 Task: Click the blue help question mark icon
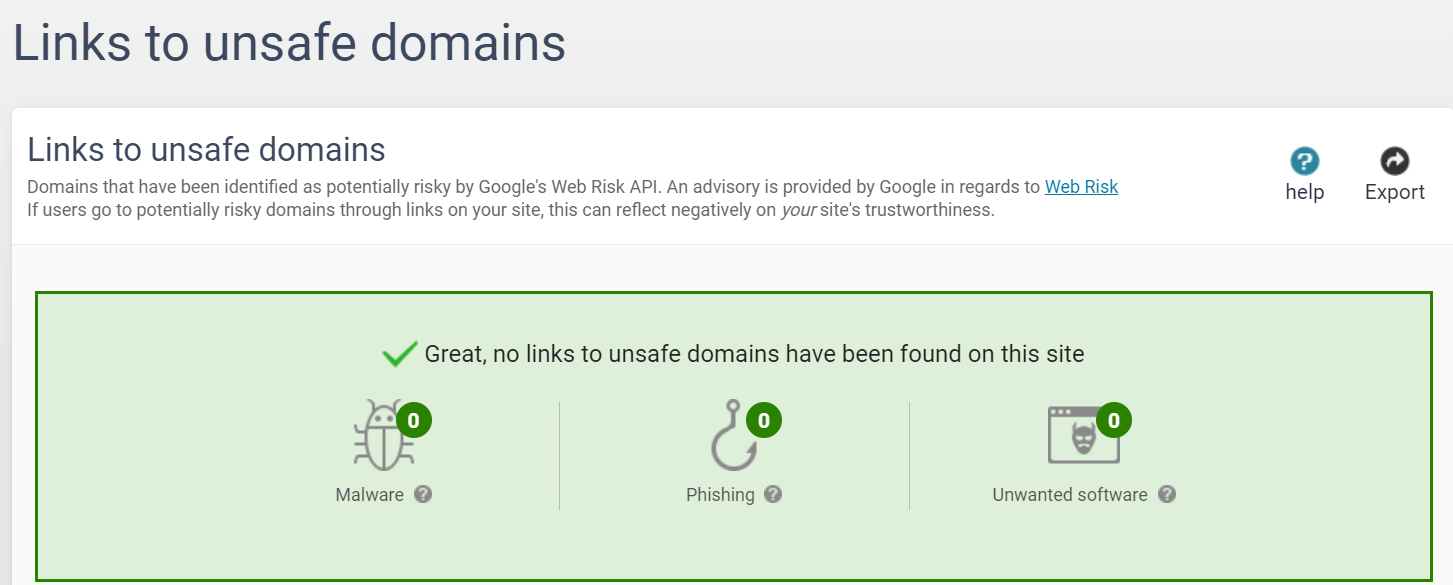(1304, 161)
